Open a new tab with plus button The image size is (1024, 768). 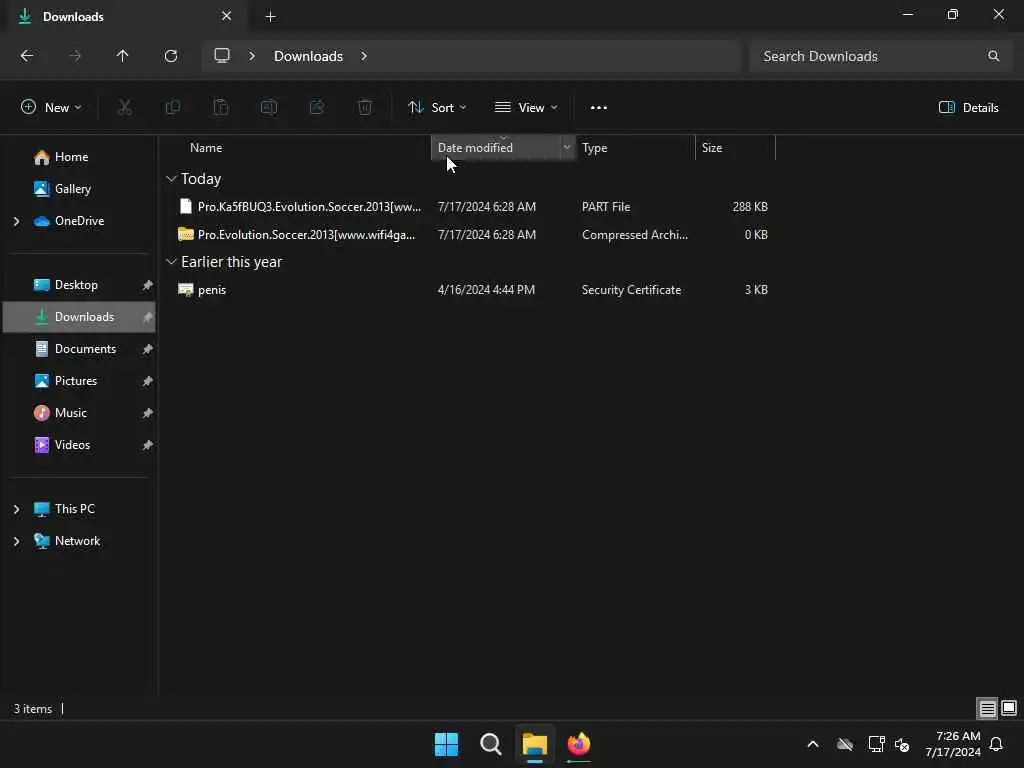tap(270, 17)
